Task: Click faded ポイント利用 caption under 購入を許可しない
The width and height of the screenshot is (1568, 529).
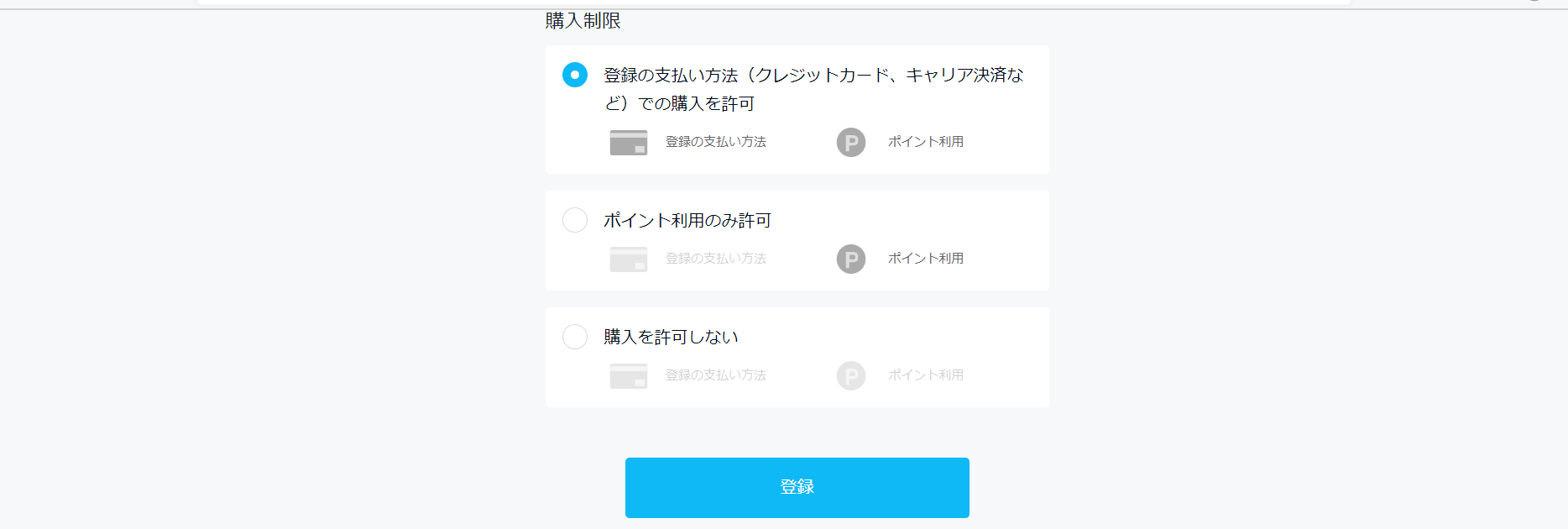Action: 926,375
